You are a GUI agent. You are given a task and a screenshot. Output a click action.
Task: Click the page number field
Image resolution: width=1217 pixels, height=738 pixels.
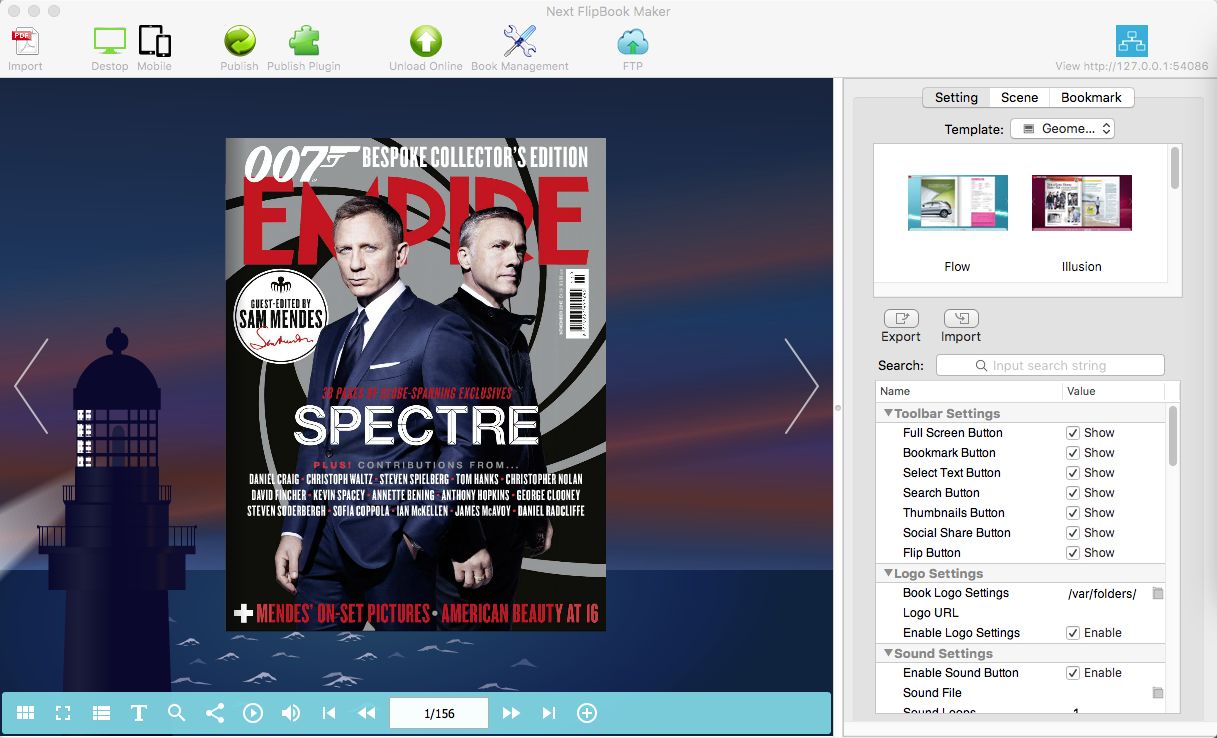point(439,713)
